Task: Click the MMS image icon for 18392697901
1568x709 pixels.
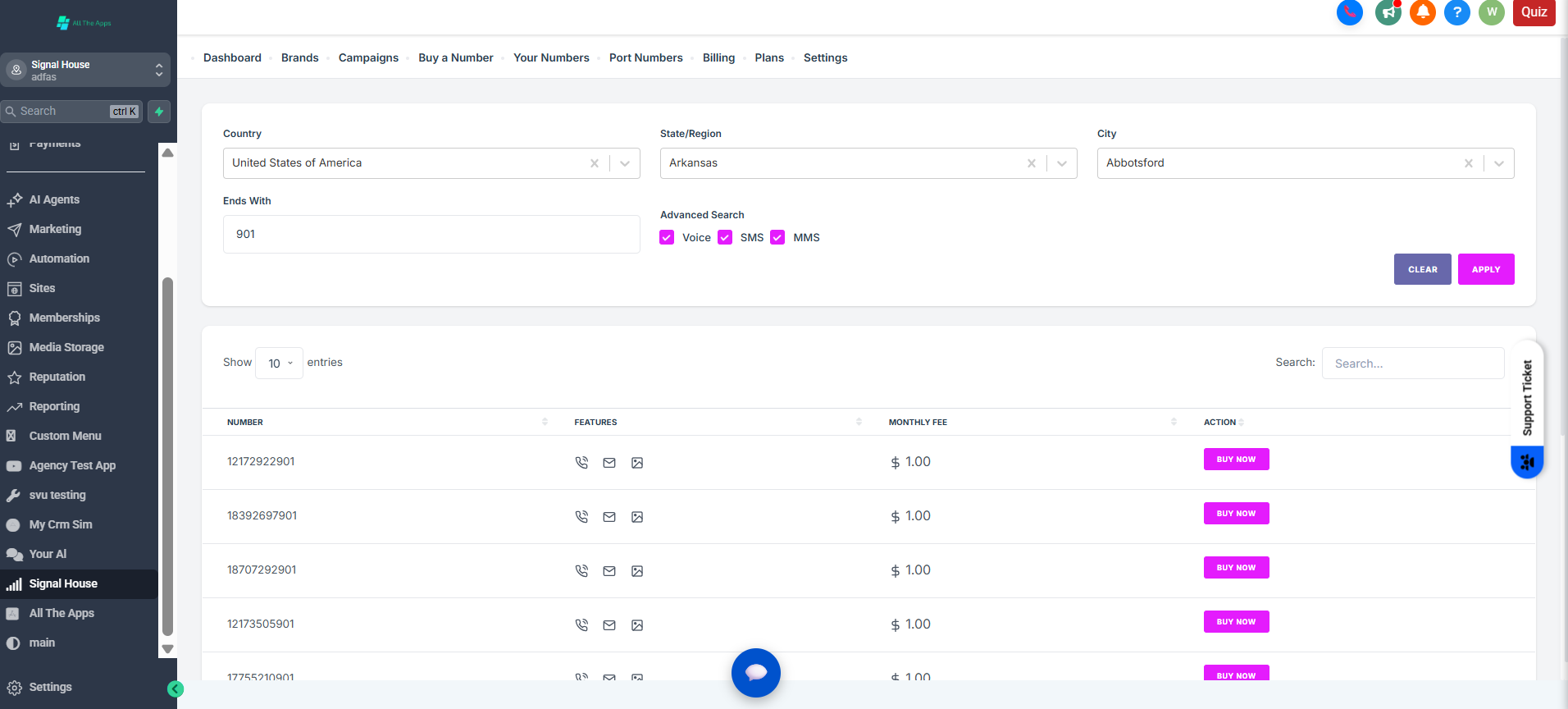Action: [637, 517]
